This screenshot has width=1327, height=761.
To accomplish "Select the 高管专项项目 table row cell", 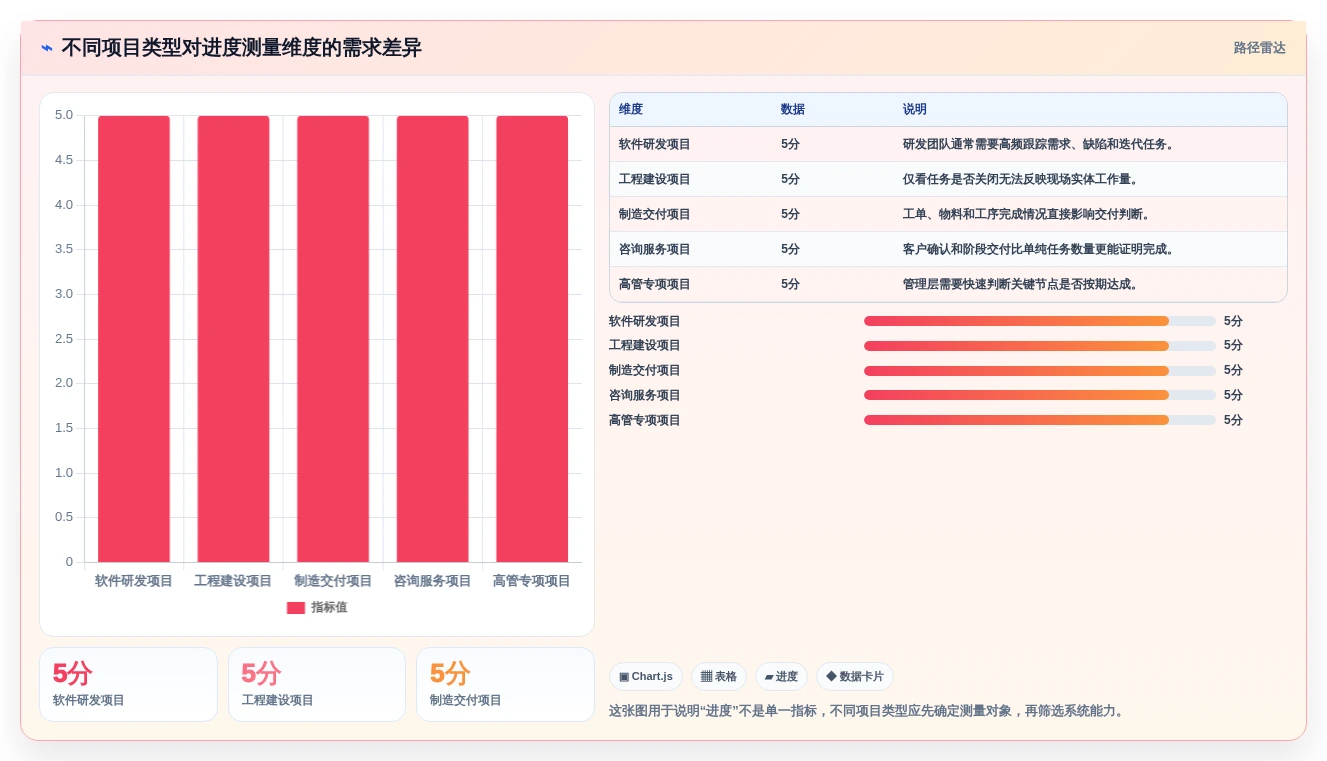I will [655, 284].
